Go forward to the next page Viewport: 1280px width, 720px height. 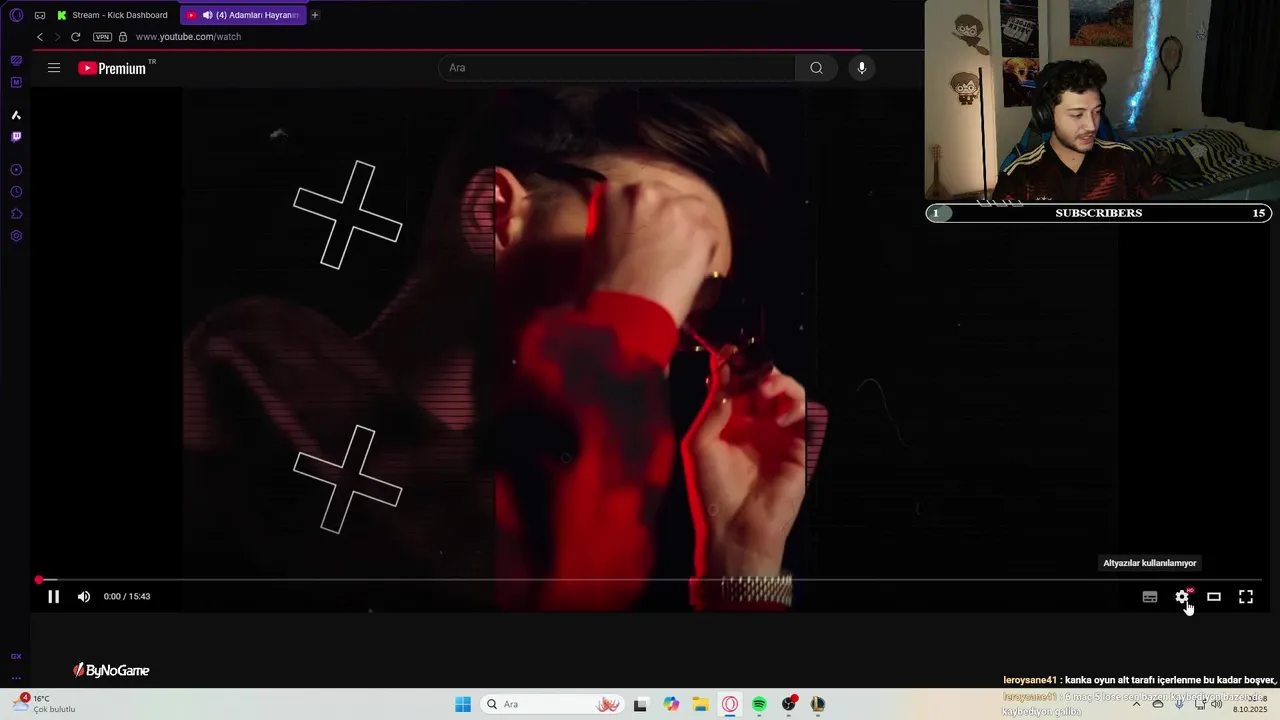pyautogui.click(x=57, y=37)
